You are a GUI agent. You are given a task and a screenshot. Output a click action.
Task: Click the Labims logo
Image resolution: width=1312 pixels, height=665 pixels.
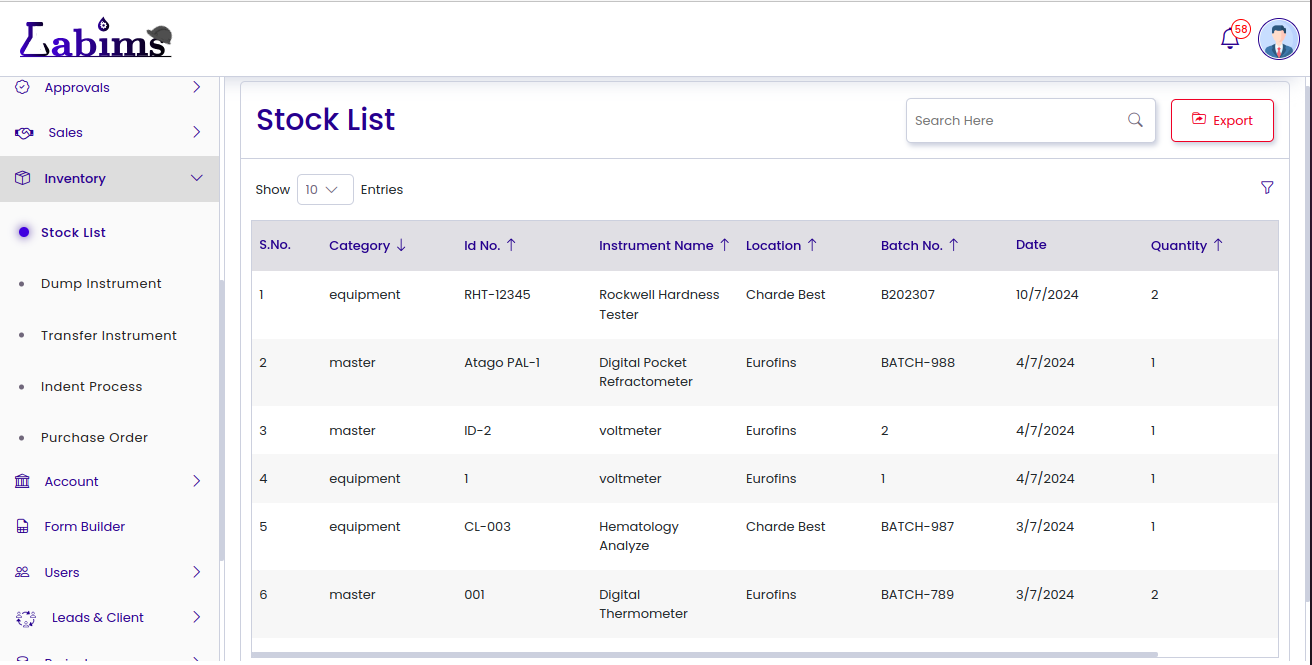[x=96, y=40]
